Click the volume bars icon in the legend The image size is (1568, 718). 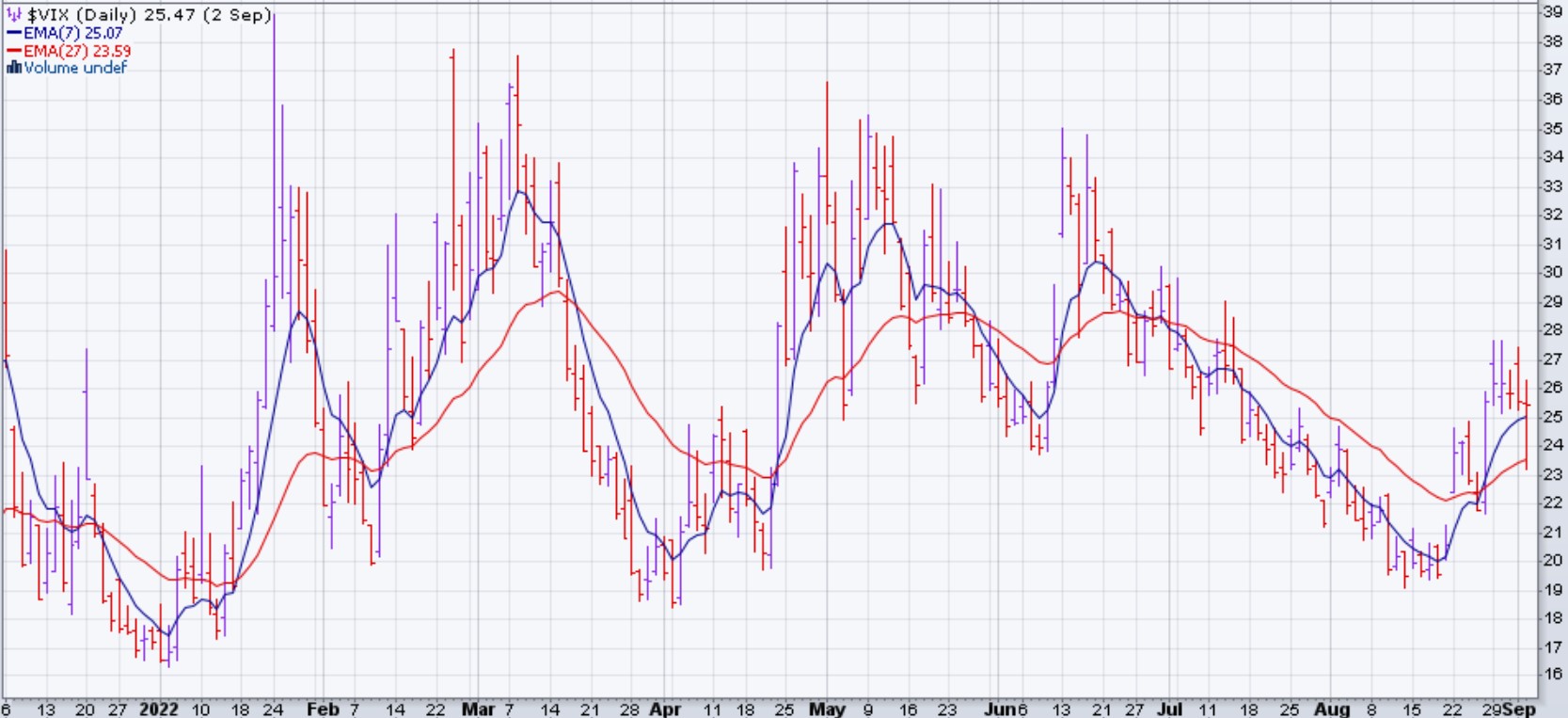click(x=13, y=68)
